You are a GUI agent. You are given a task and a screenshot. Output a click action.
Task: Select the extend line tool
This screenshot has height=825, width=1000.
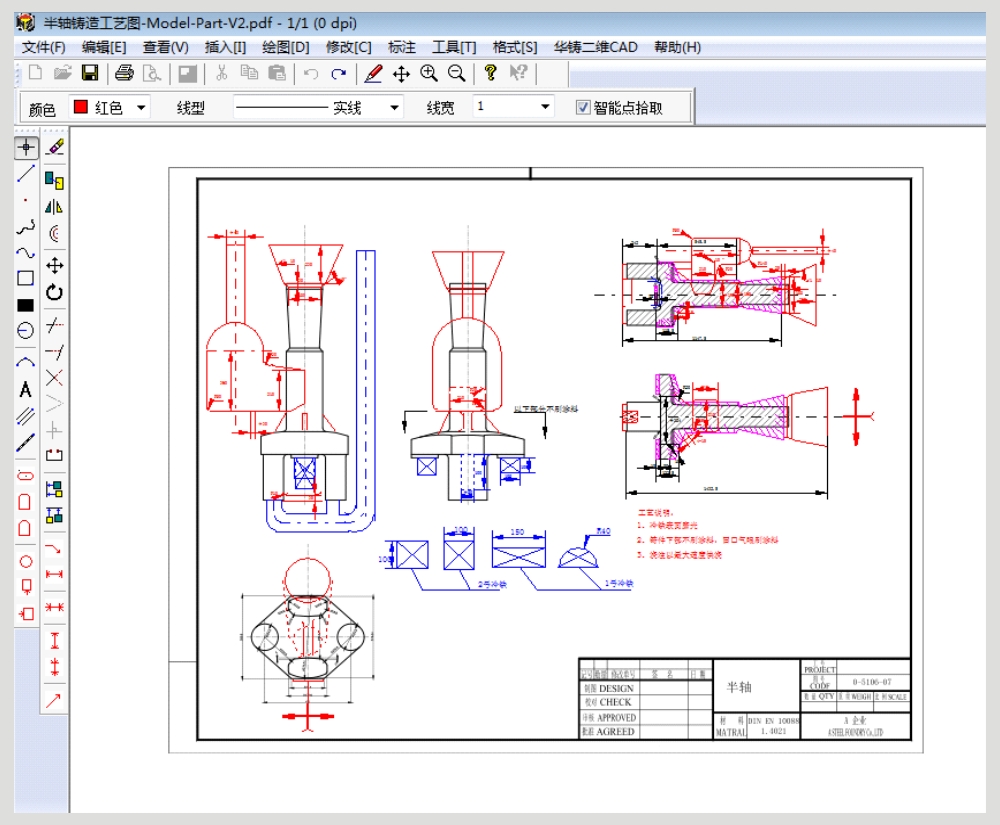[54, 352]
